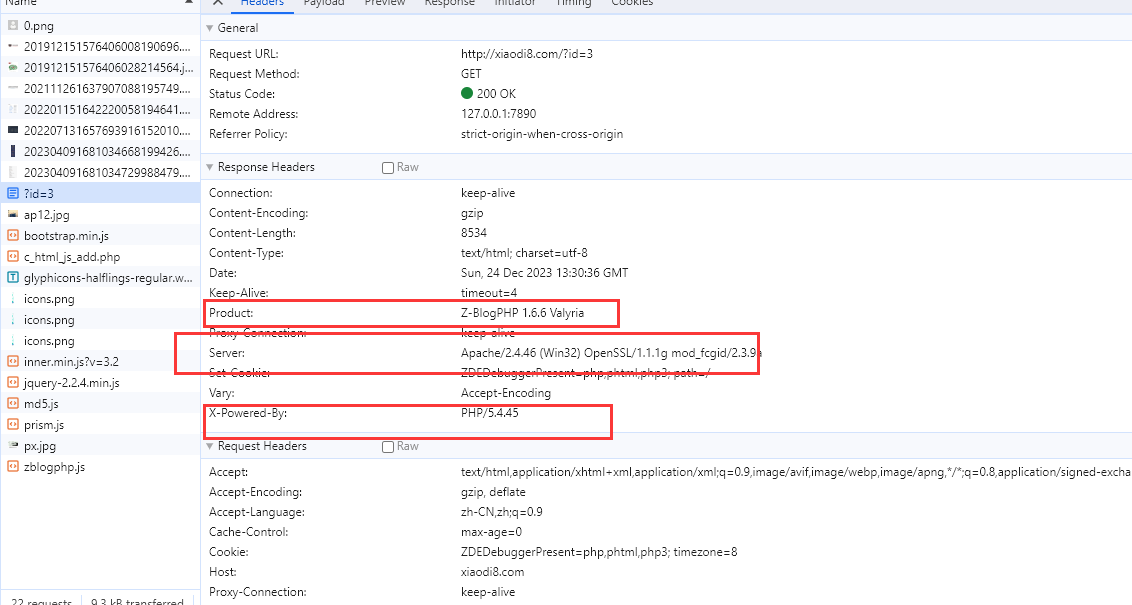Select the 0.png request
Screen dimensions: 1132x605
click(x=100, y=25)
